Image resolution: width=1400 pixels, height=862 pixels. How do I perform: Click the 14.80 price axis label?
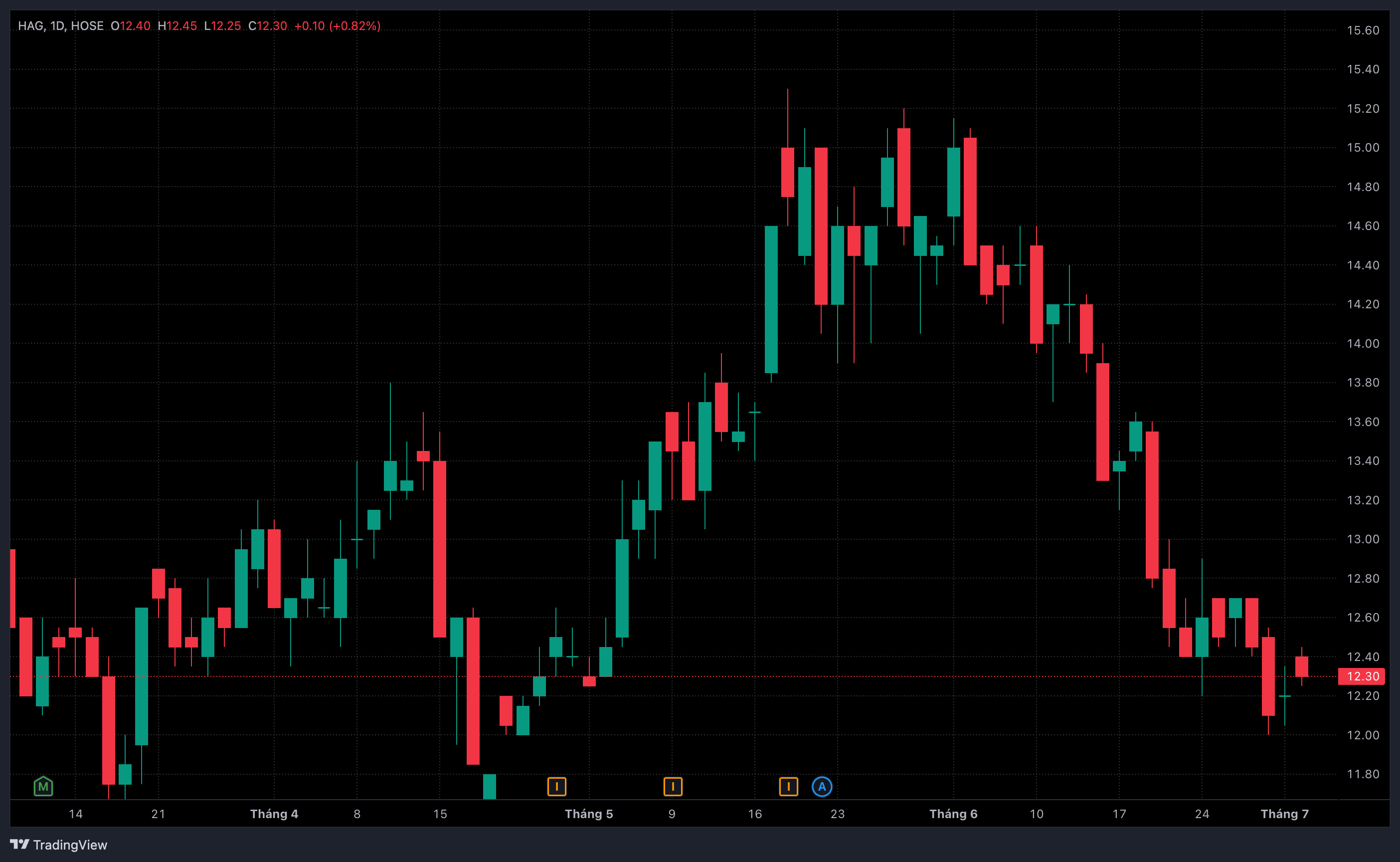coord(1363,187)
